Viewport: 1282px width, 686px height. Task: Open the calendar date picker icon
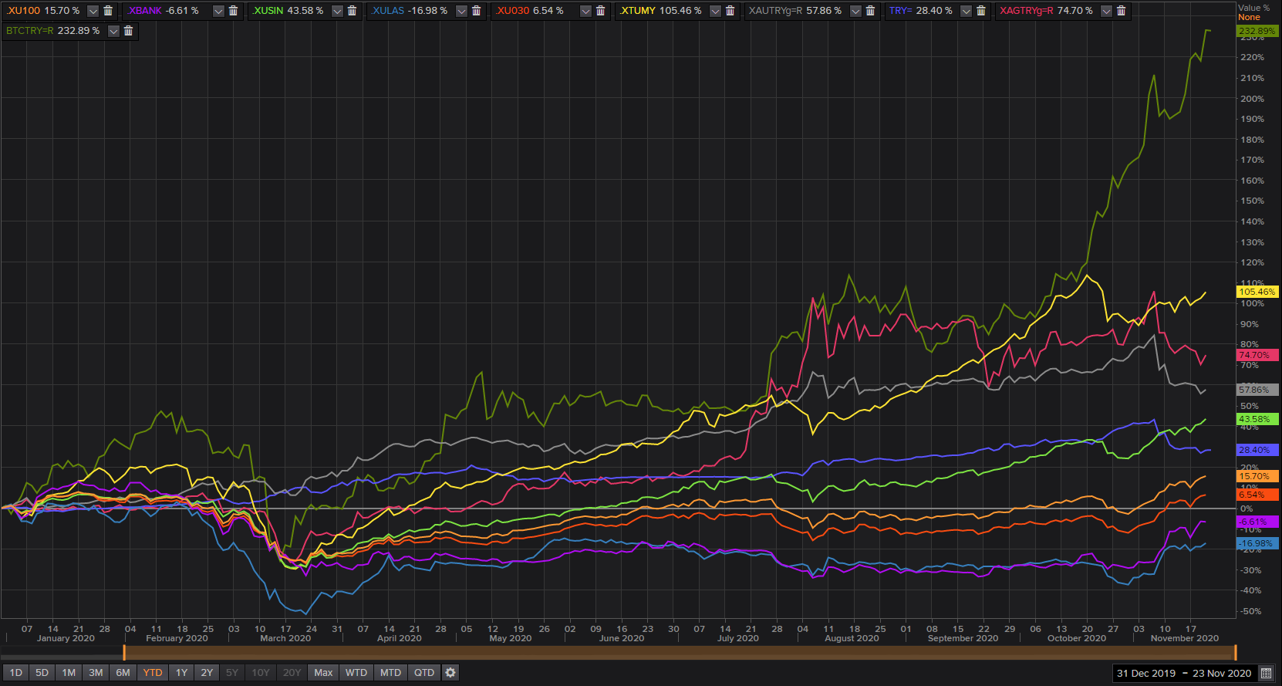tap(1266, 673)
